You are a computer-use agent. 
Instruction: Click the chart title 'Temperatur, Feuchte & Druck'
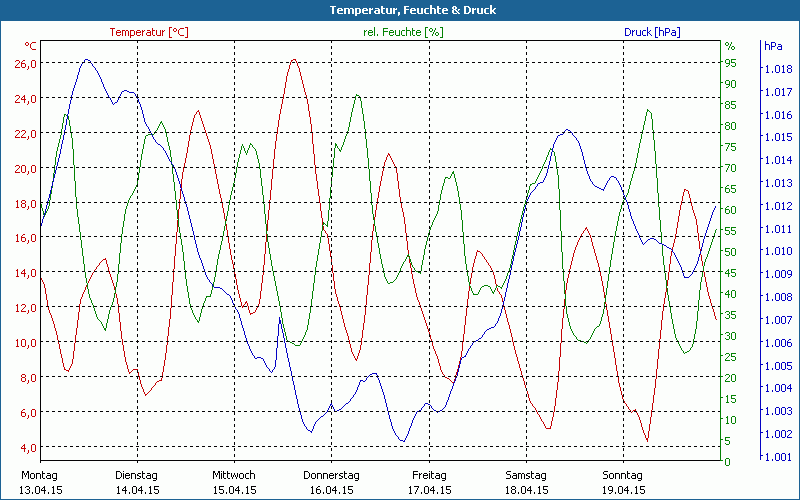(399, 10)
